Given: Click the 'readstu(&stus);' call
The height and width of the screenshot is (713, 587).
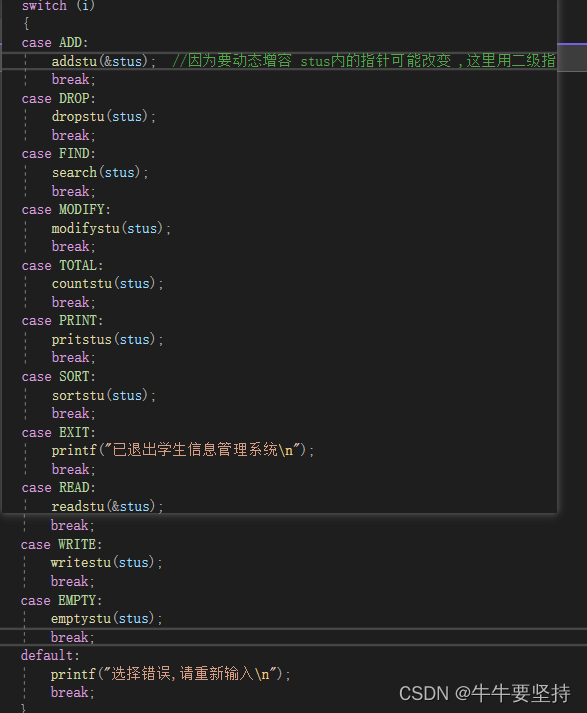Looking at the screenshot, I should 108,507.
